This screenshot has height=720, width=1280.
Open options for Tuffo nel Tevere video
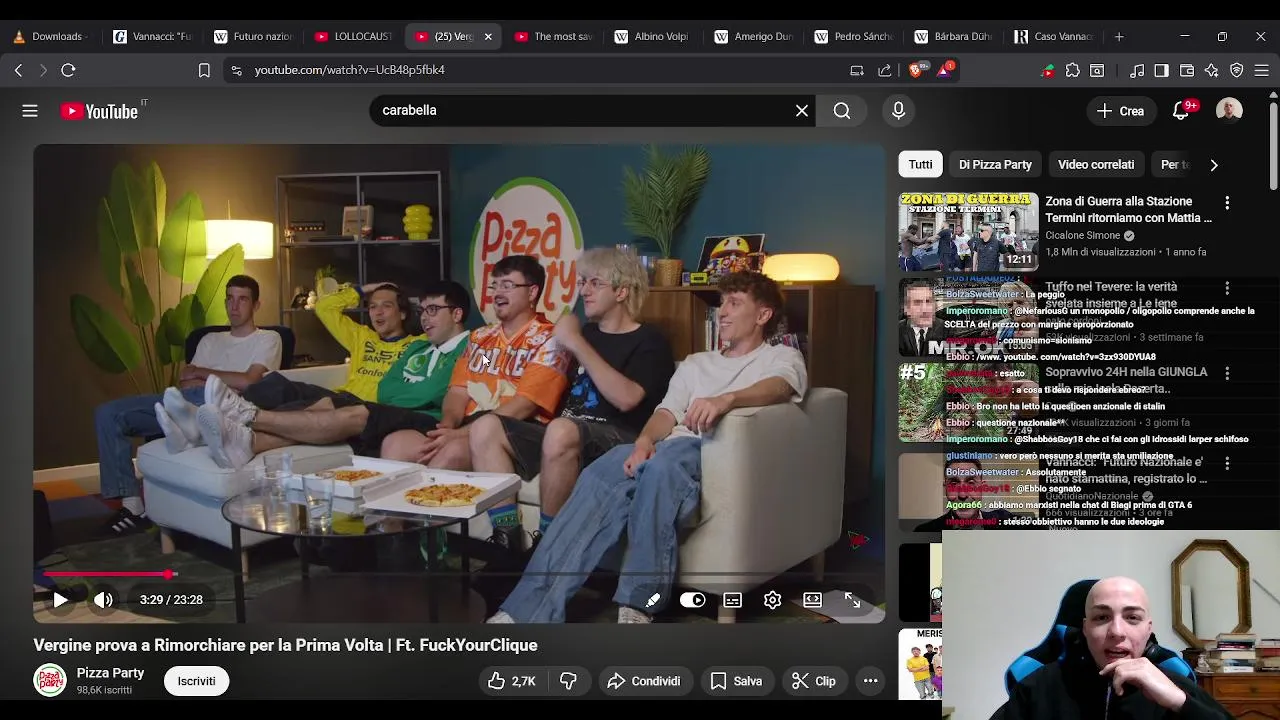coord(1227,288)
